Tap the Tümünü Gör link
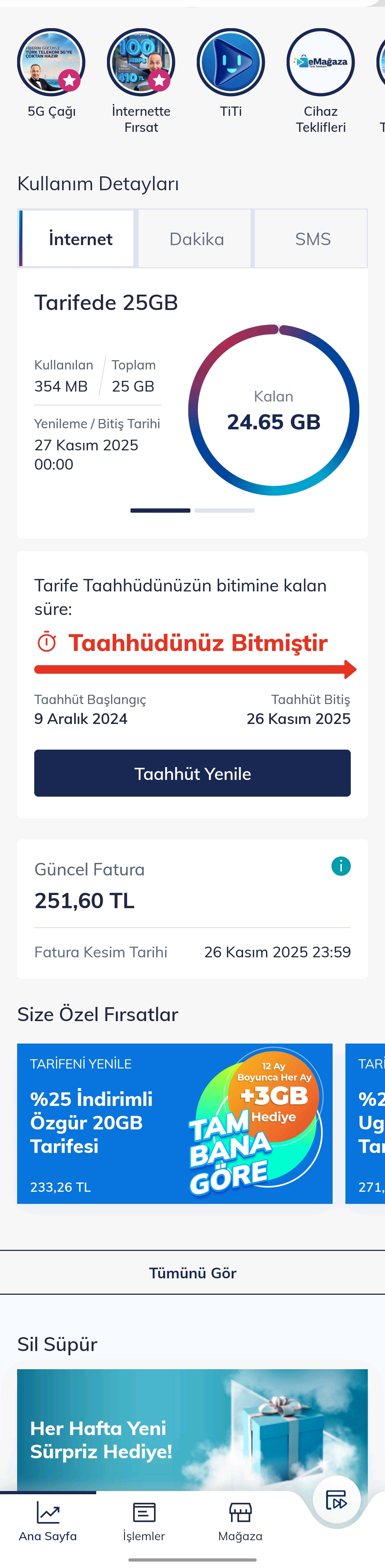Viewport: 385px width, 1568px height. [192, 1273]
